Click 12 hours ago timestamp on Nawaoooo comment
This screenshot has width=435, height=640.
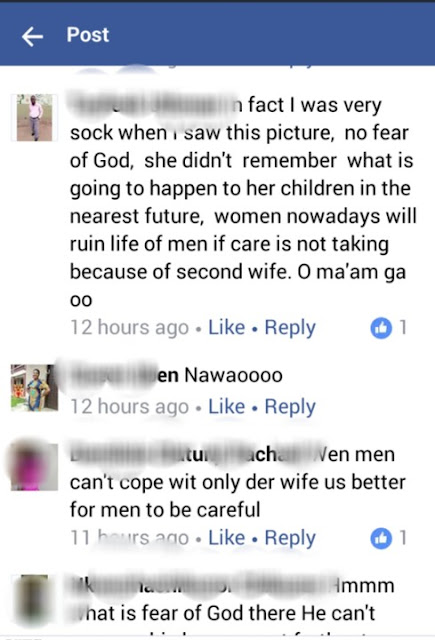(x=129, y=407)
